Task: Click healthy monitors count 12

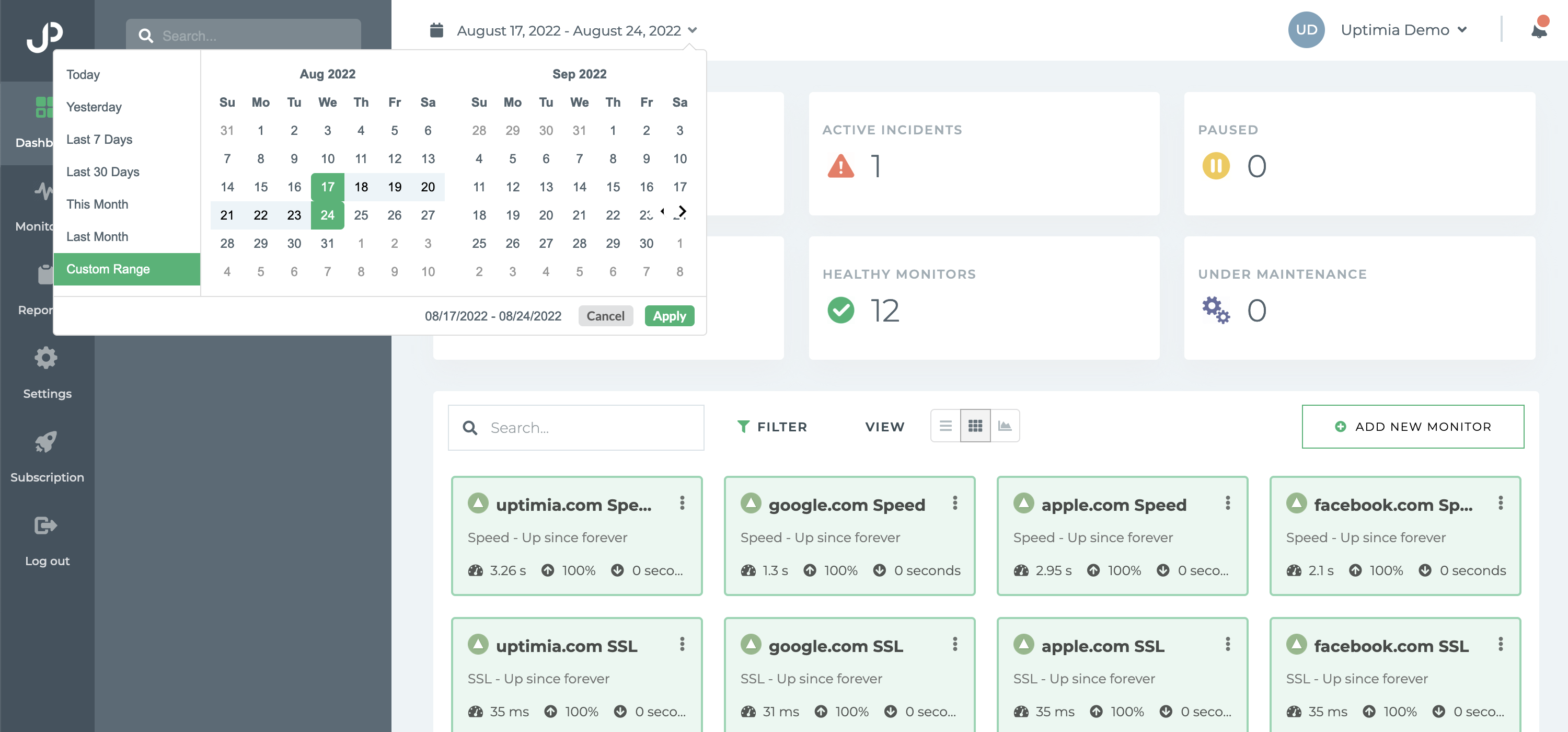Action: pyautogui.click(x=884, y=311)
